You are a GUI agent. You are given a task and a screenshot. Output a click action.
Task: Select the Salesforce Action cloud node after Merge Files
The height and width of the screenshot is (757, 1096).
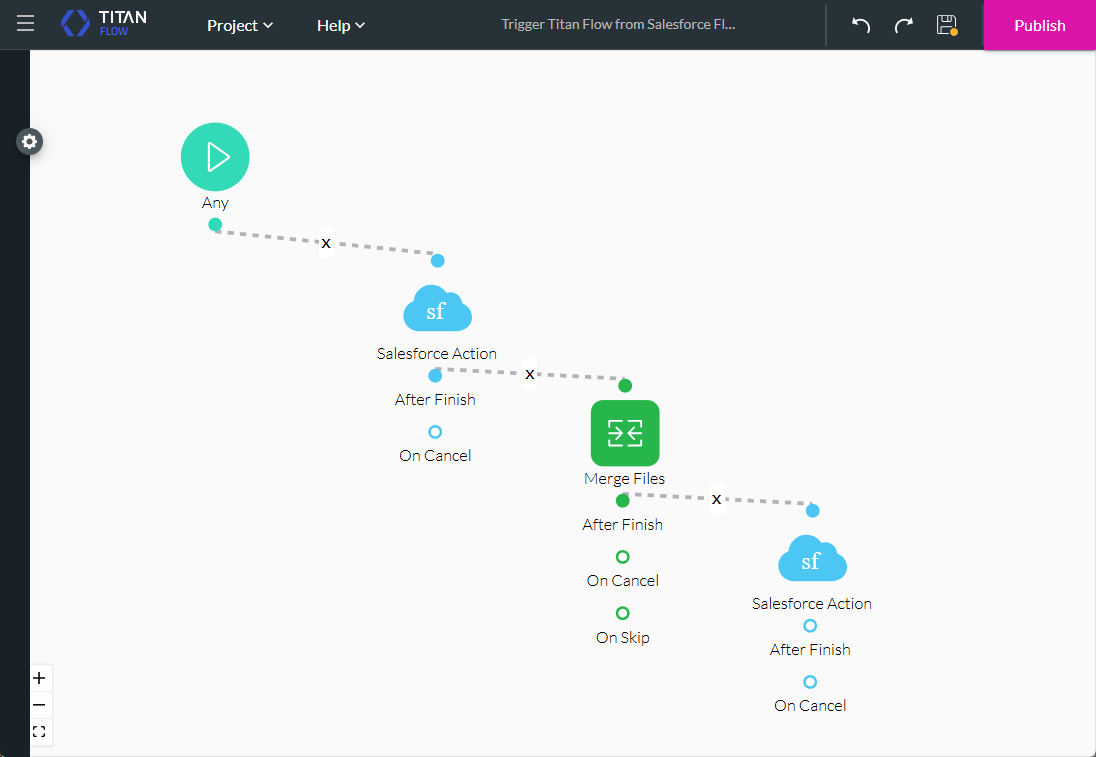tap(812, 558)
